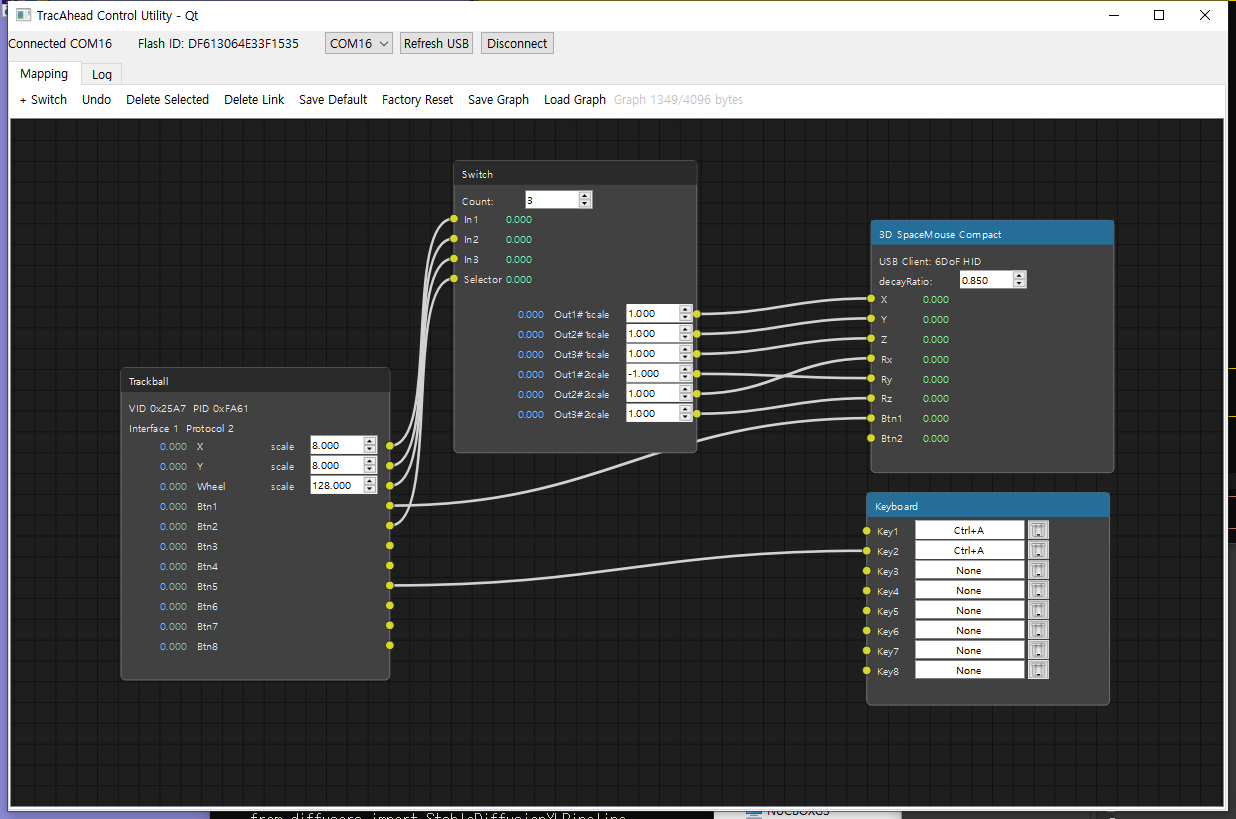Select the Trackball node title bar

point(255,380)
